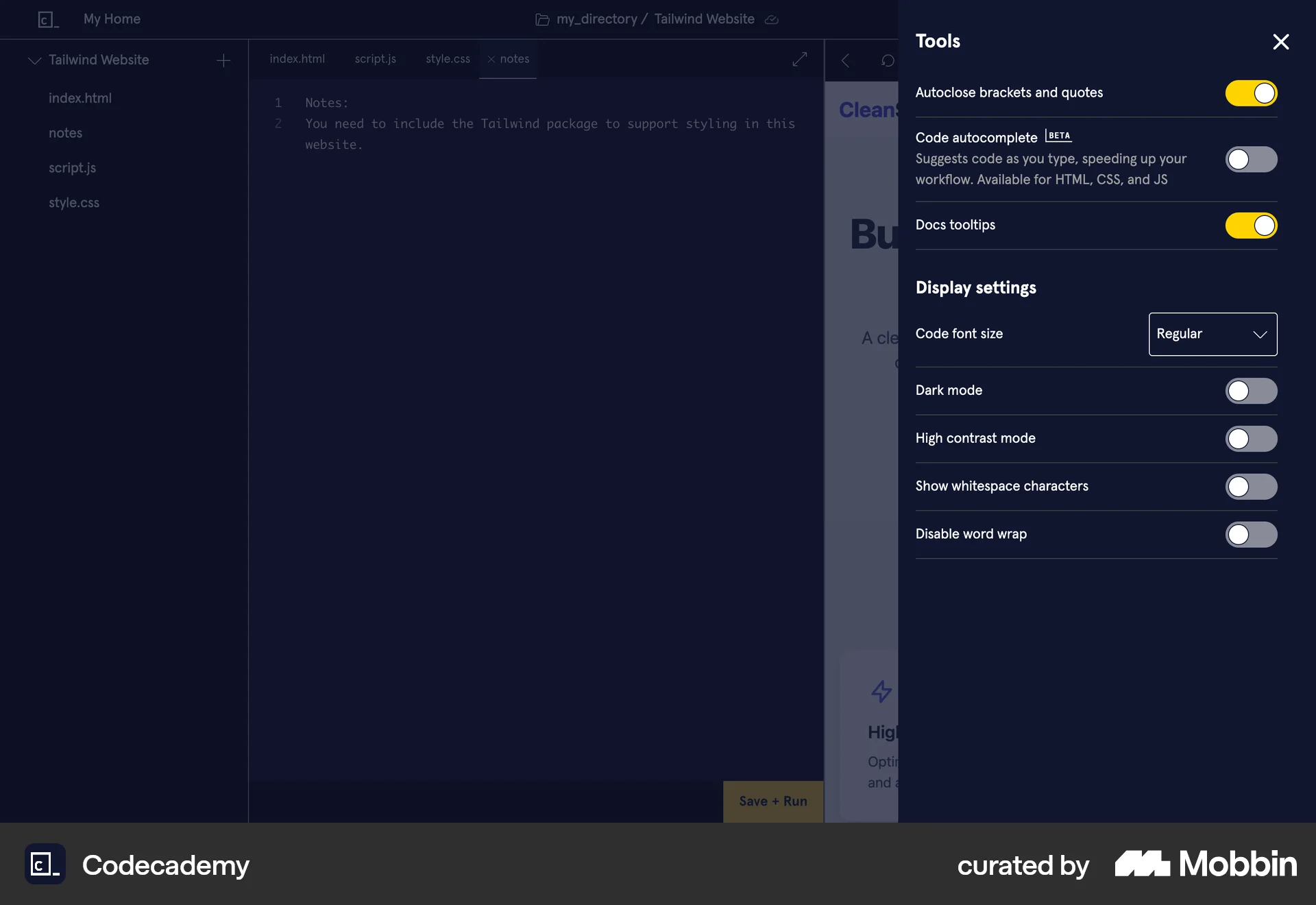Close the notes tab with its x icon
This screenshot has width=1316, height=905.
coord(491,60)
